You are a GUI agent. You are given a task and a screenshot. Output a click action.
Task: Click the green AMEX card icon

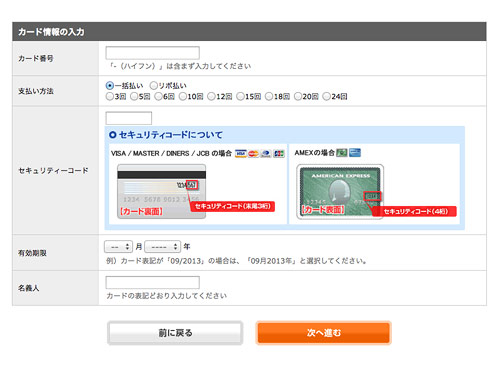[x=342, y=153]
